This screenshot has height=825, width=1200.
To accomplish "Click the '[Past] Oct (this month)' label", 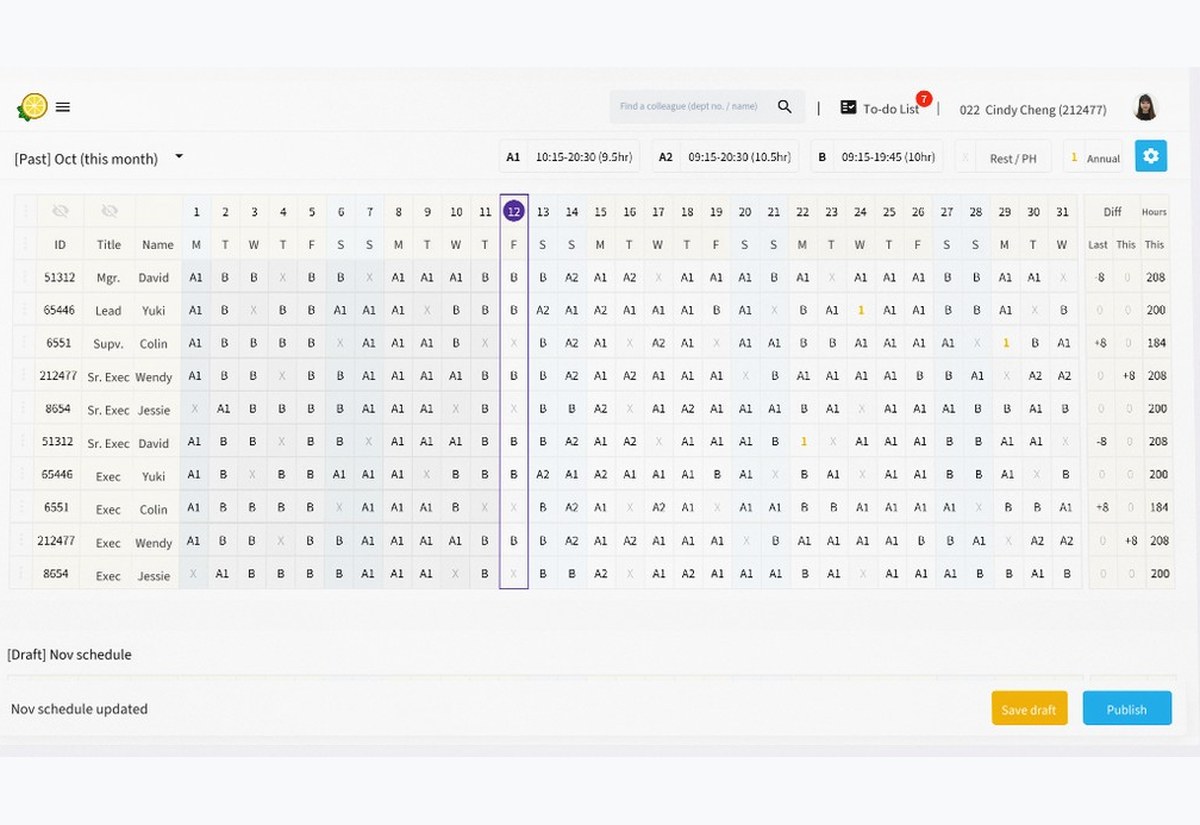I will click(x=86, y=158).
